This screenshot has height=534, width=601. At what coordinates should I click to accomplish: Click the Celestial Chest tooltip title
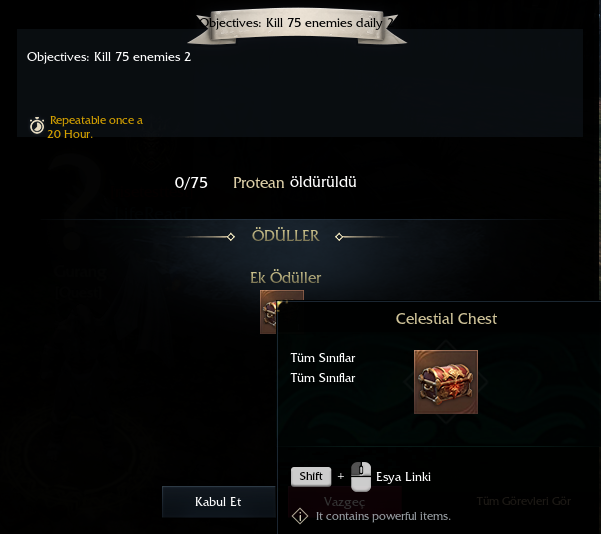pos(446,319)
